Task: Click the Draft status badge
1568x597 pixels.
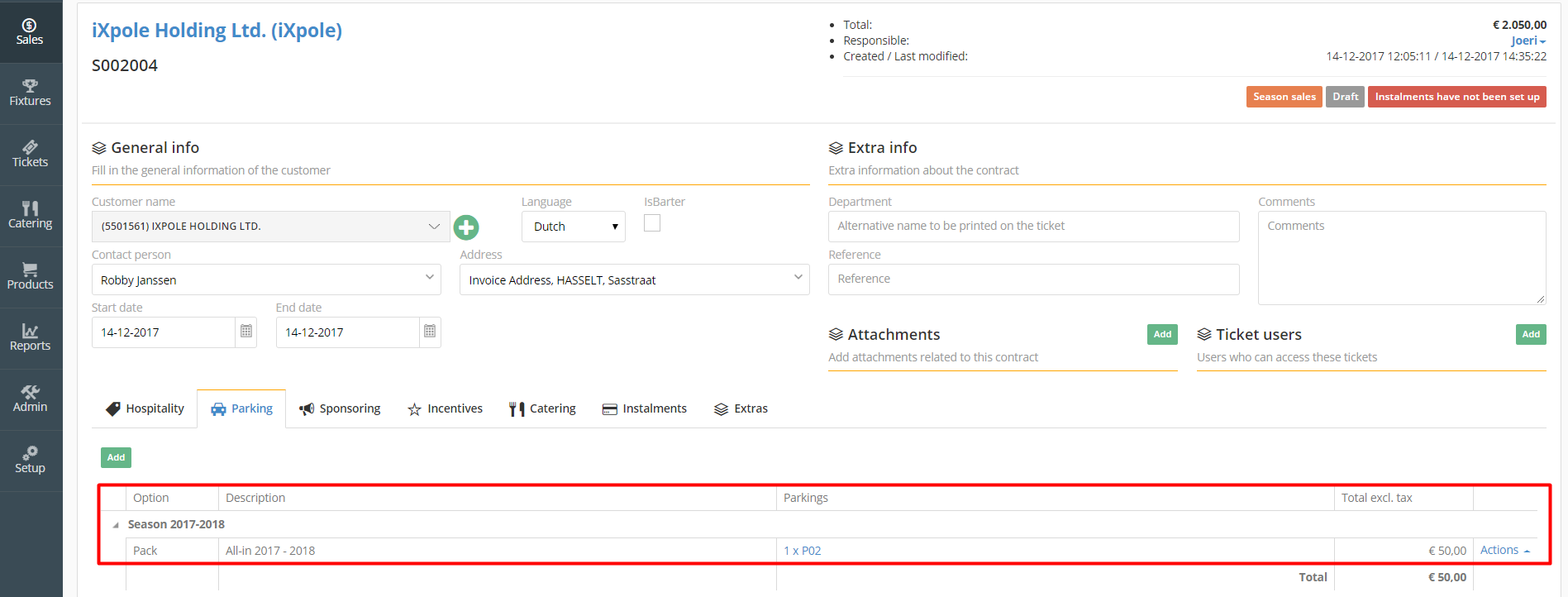Action: click(1345, 97)
